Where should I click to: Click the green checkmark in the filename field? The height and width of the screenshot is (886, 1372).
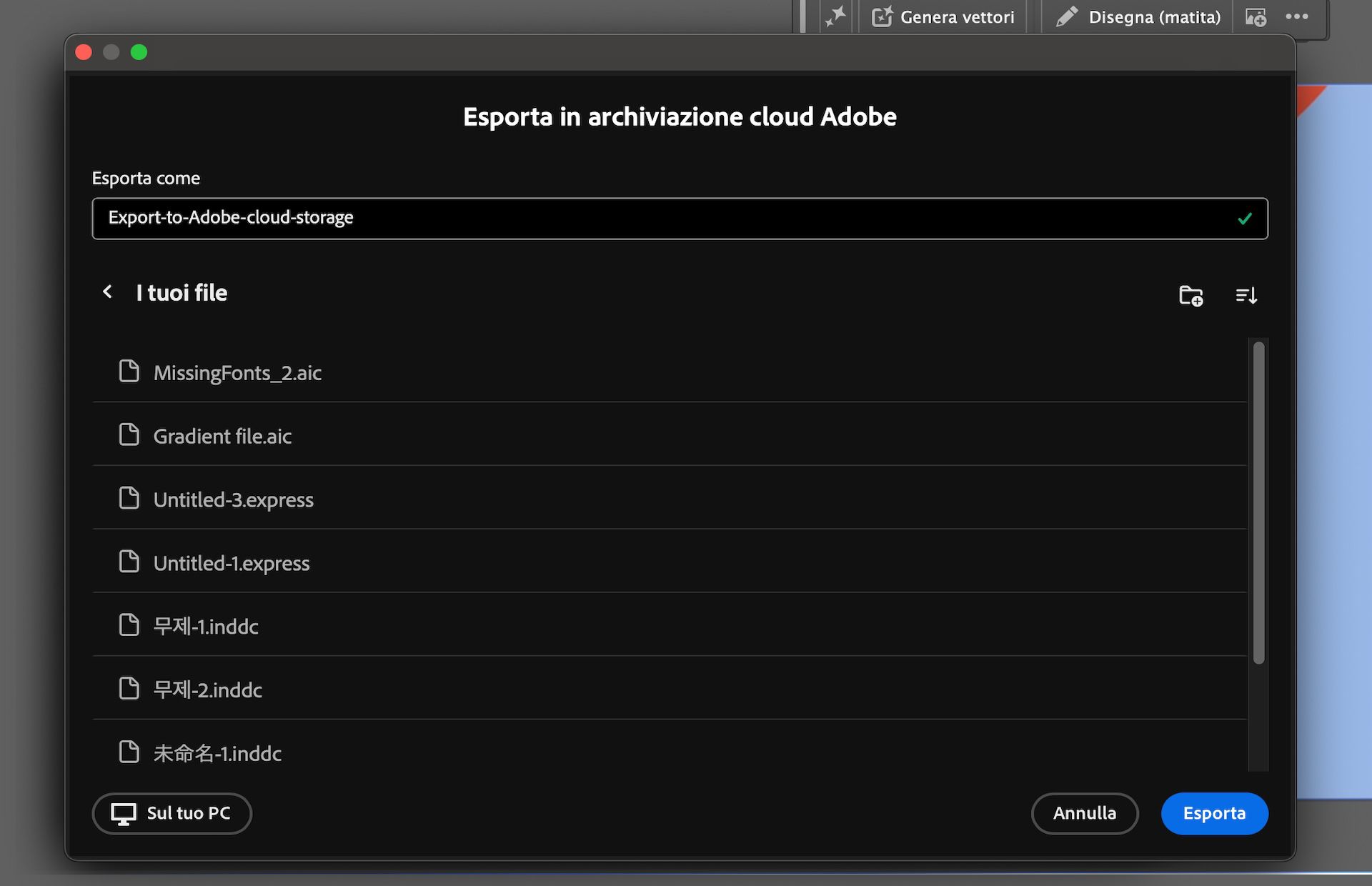tap(1245, 219)
